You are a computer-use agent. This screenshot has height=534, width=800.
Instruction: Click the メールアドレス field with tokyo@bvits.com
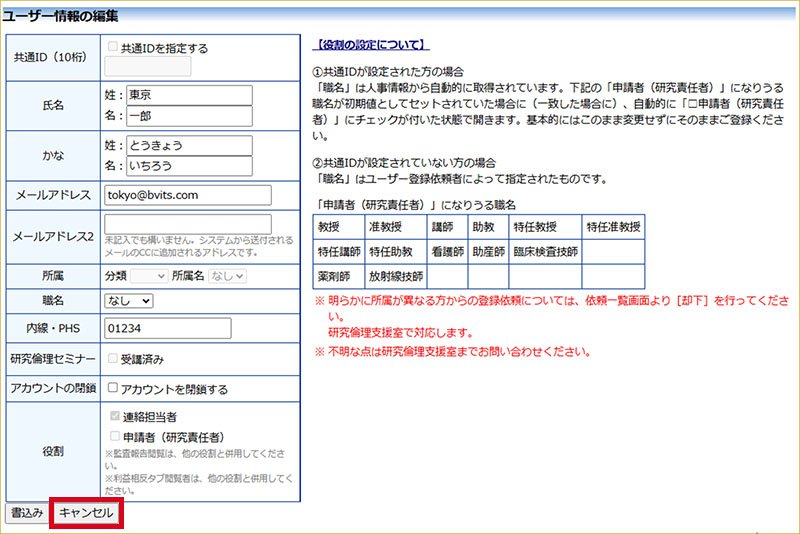click(x=188, y=195)
